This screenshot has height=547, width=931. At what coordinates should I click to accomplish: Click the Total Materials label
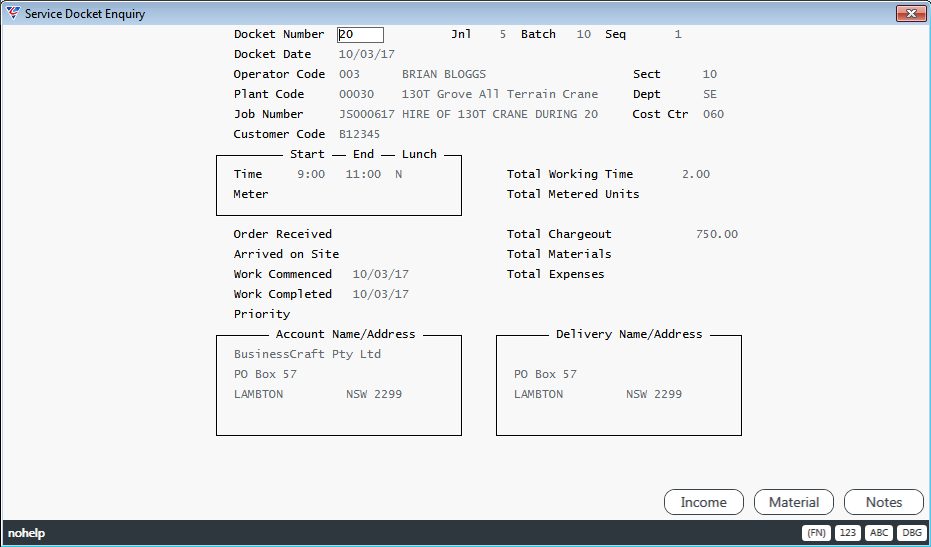point(559,254)
